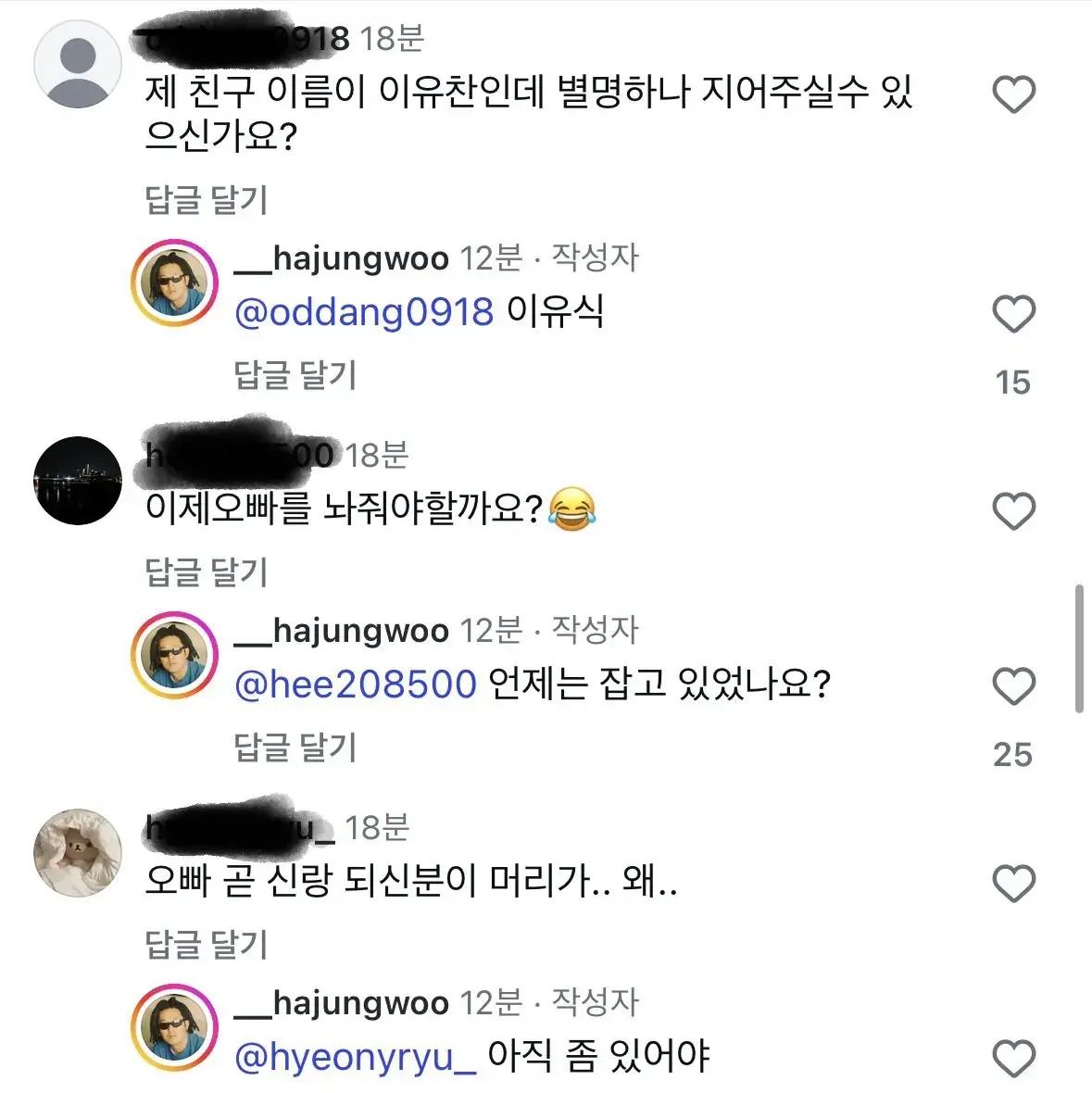Open the night skyline profile picture

coord(78,481)
